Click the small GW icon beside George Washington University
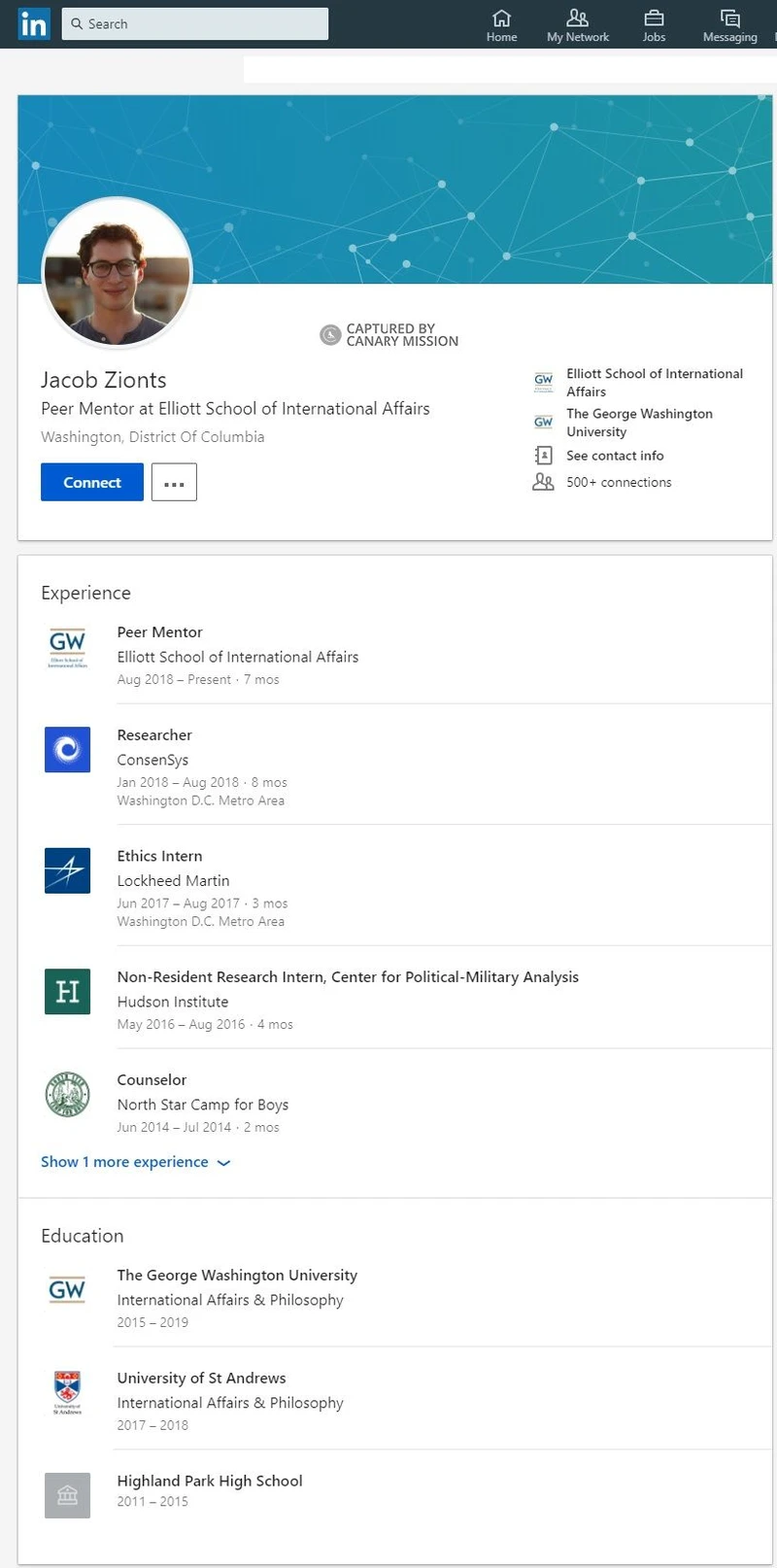This screenshot has width=777, height=1568. click(x=543, y=422)
